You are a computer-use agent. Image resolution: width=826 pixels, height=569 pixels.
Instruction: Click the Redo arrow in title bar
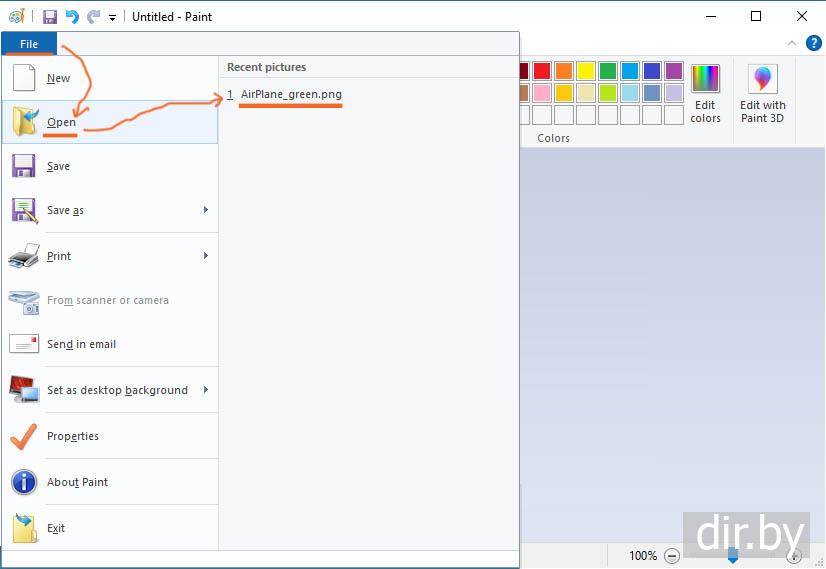[93, 17]
